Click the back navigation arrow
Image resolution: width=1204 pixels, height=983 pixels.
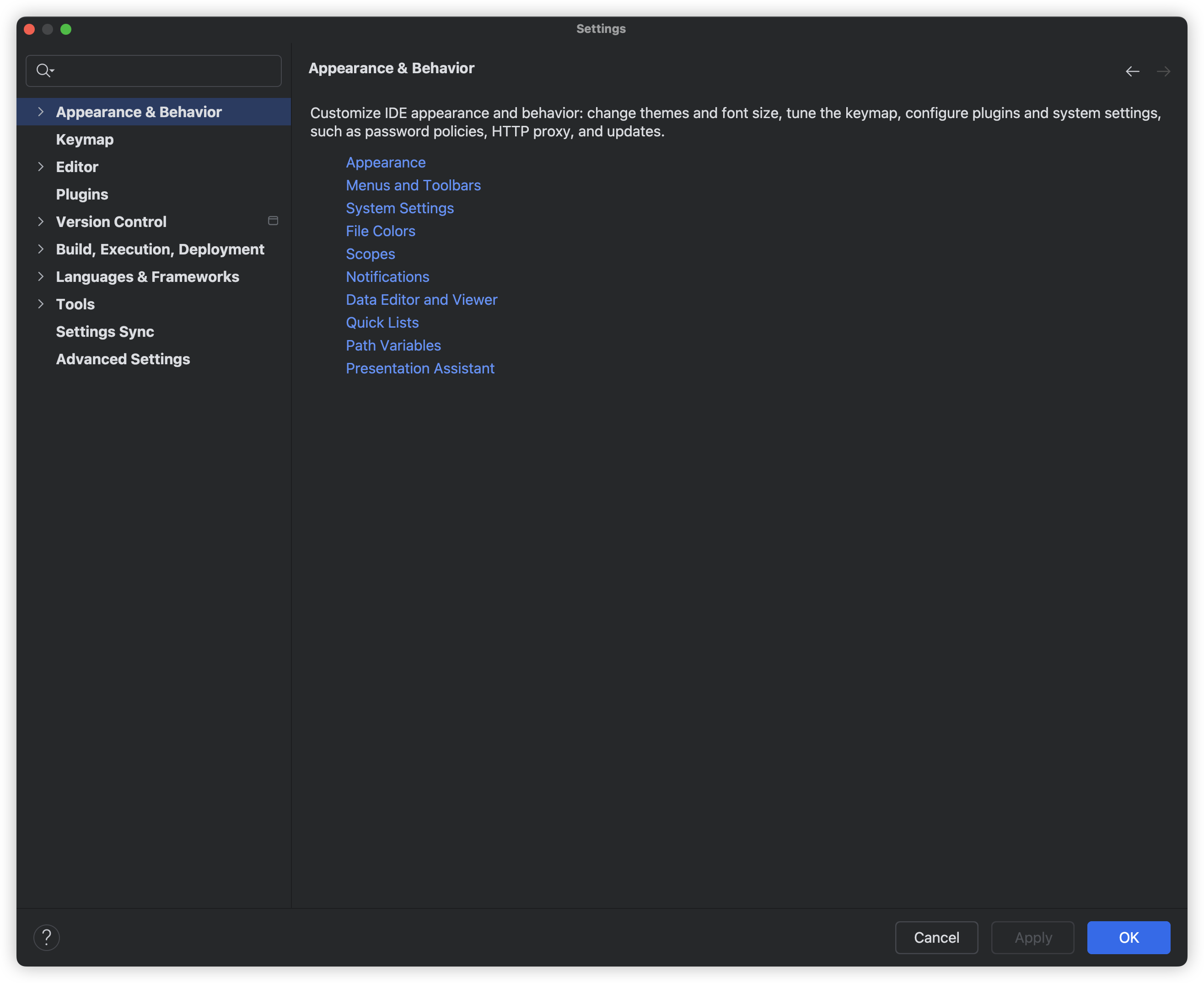(x=1132, y=71)
